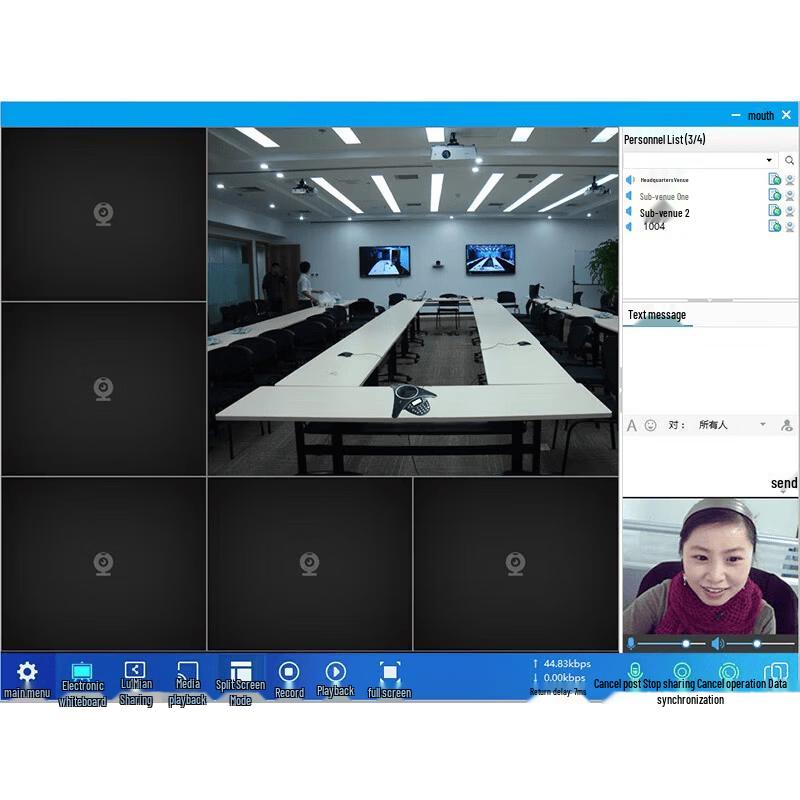Click the Stop sharing camera icon
This screenshot has width=800, height=800.
[682, 670]
